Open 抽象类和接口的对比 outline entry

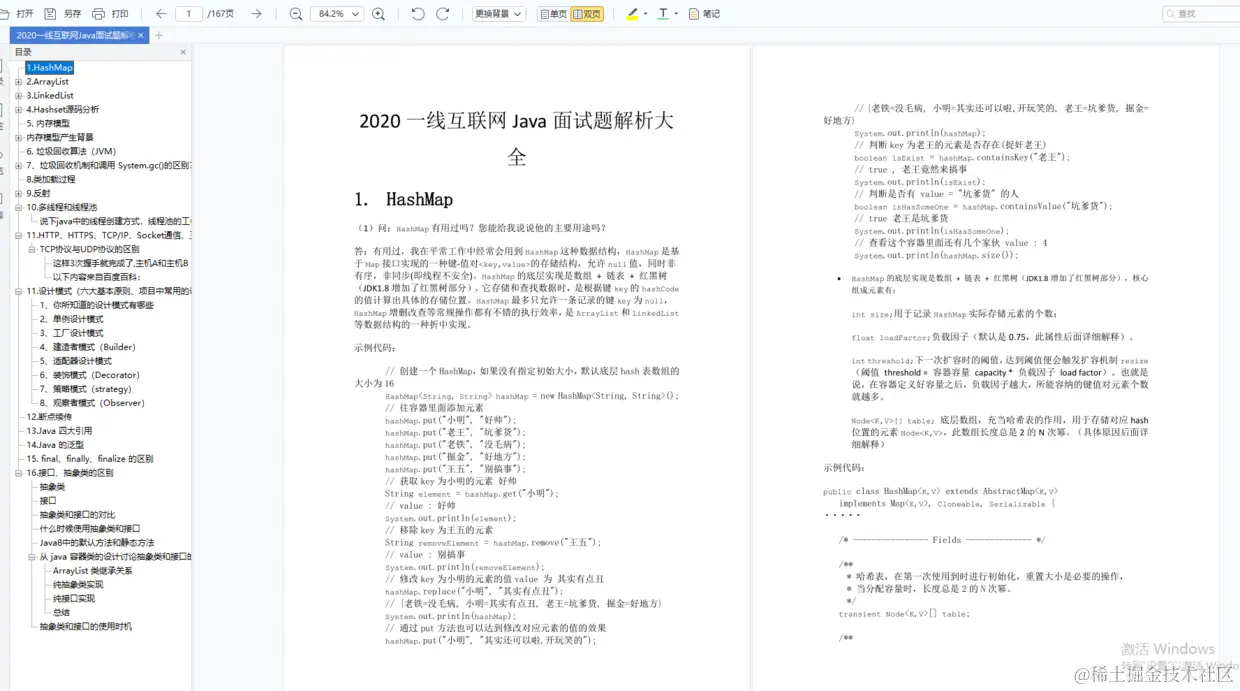pyautogui.click(x=77, y=515)
